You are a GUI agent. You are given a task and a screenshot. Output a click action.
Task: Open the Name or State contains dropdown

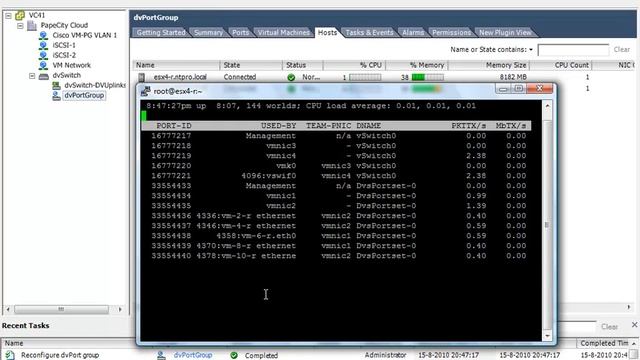[x=531, y=50]
